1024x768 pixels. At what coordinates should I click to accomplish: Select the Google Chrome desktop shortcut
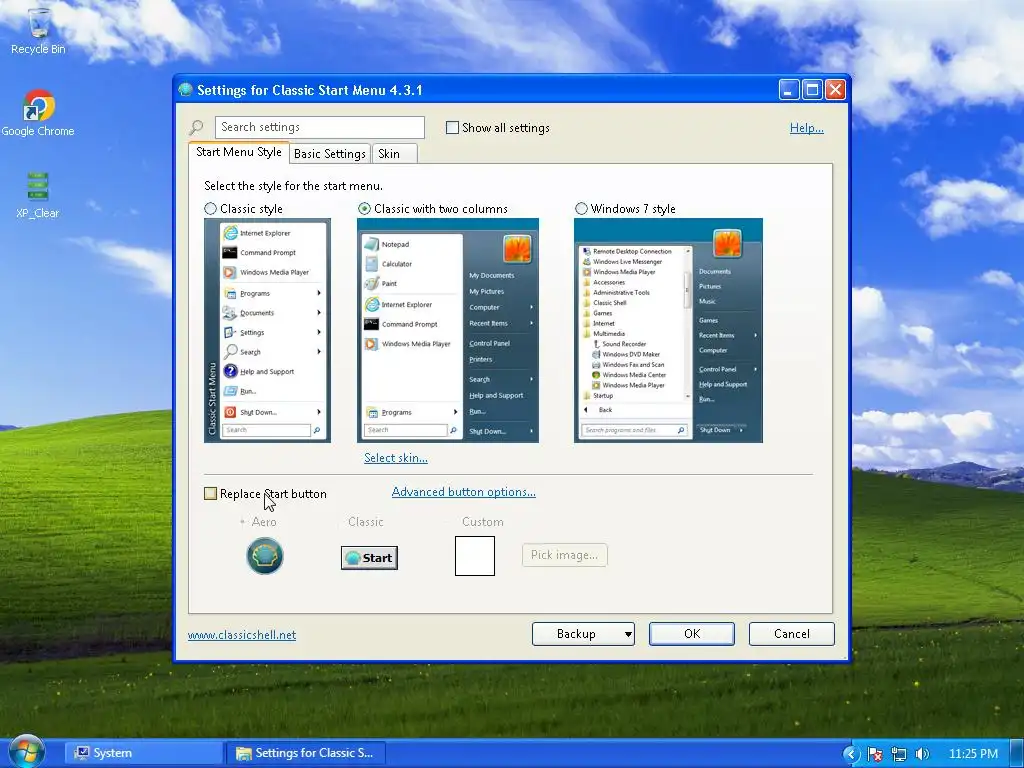tap(38, 114)
